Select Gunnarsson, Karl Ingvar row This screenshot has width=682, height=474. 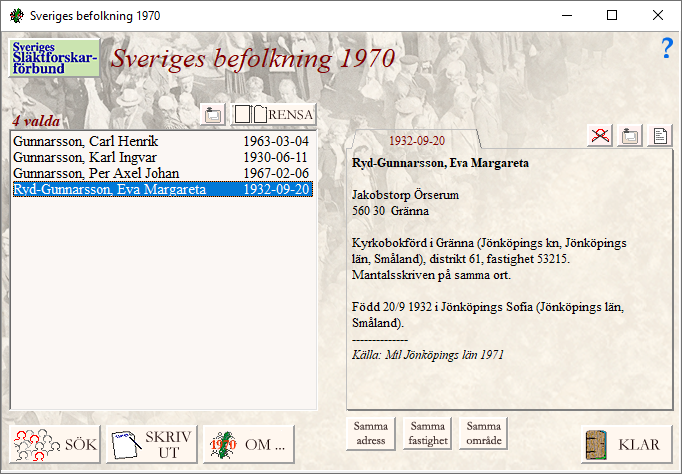163,157
